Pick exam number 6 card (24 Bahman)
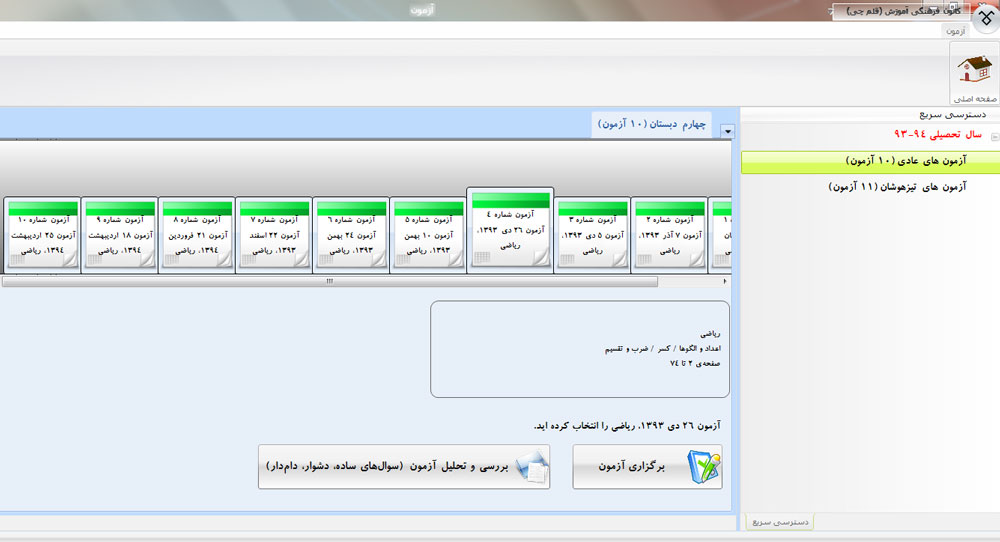 (350, 235)
